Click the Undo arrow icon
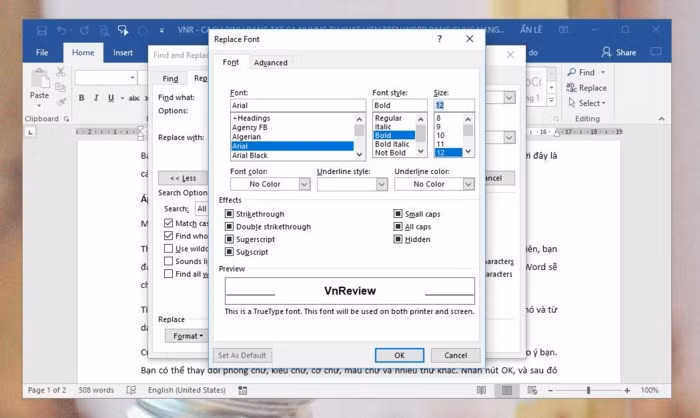 click(59, 32)
